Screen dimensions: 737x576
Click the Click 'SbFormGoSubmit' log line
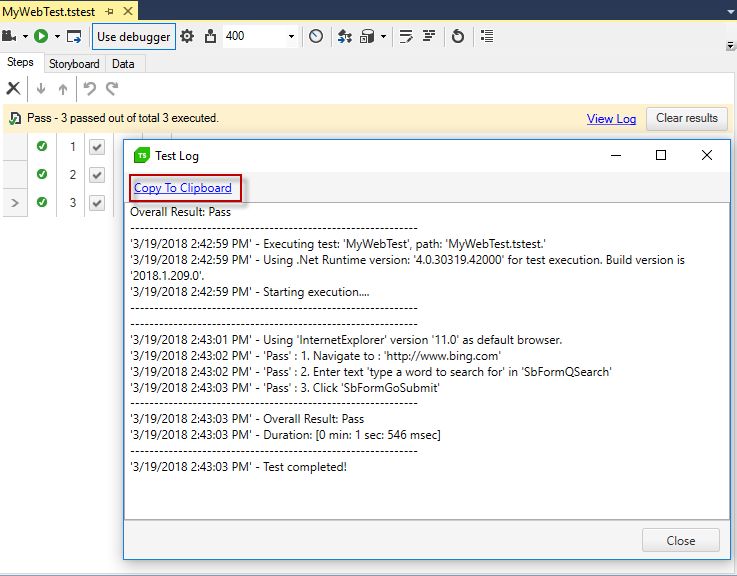tap(285, 388)
